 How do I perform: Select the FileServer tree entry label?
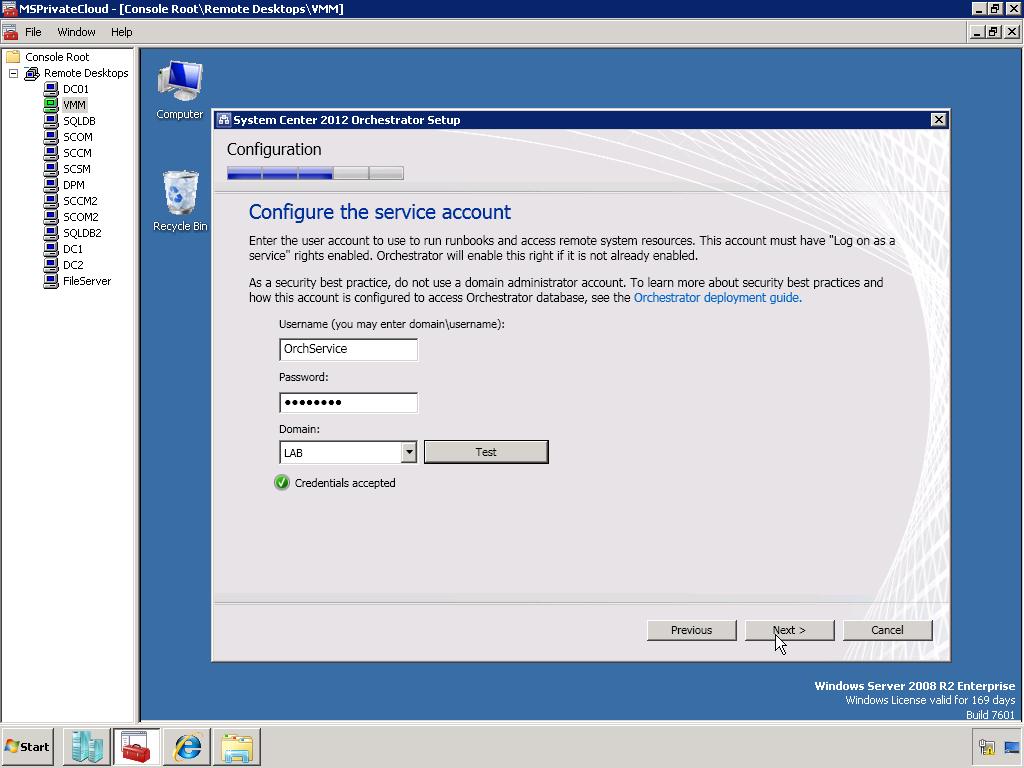(x=87, y=281)
